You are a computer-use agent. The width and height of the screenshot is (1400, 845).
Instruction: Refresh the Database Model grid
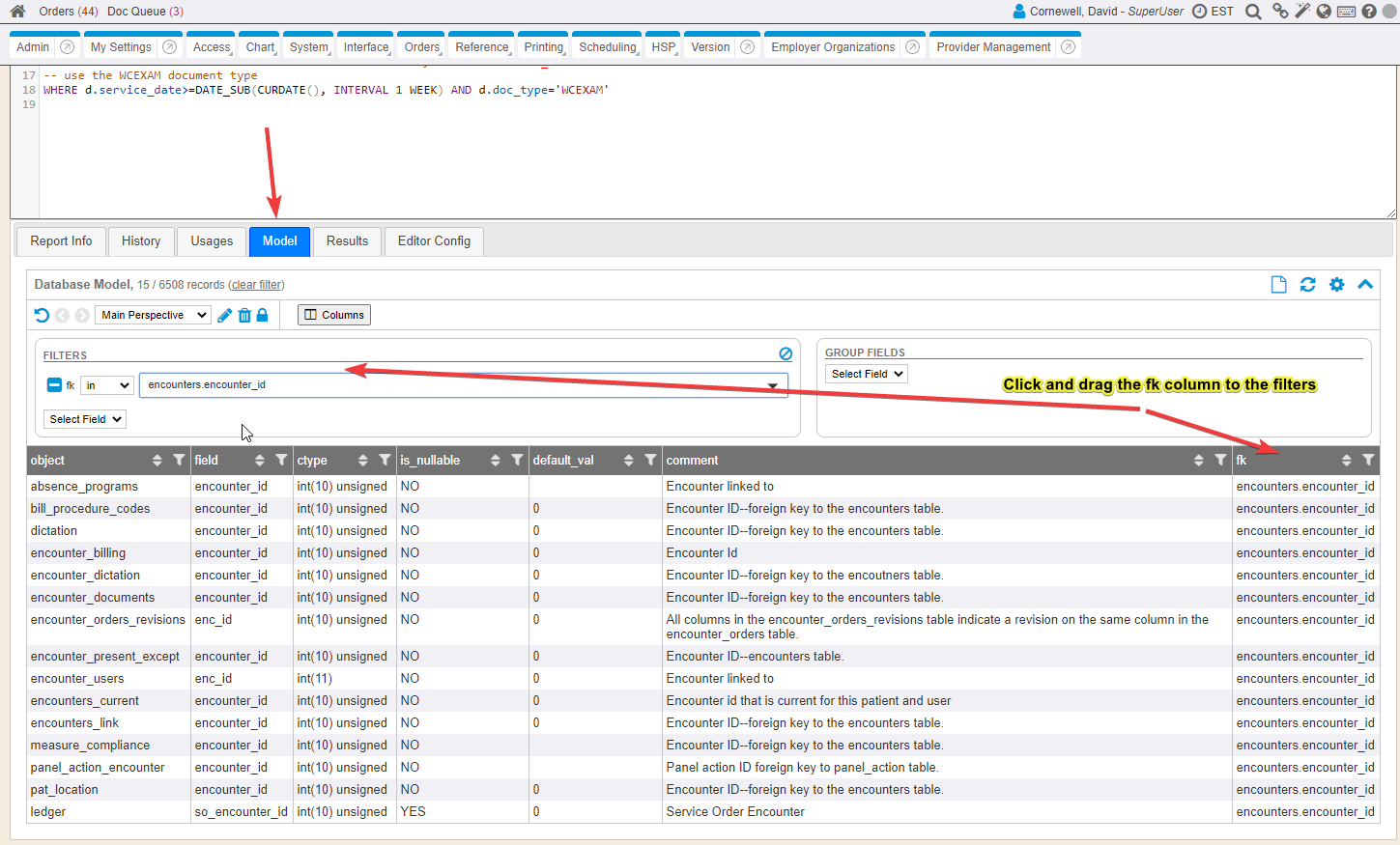(1307, 284)
